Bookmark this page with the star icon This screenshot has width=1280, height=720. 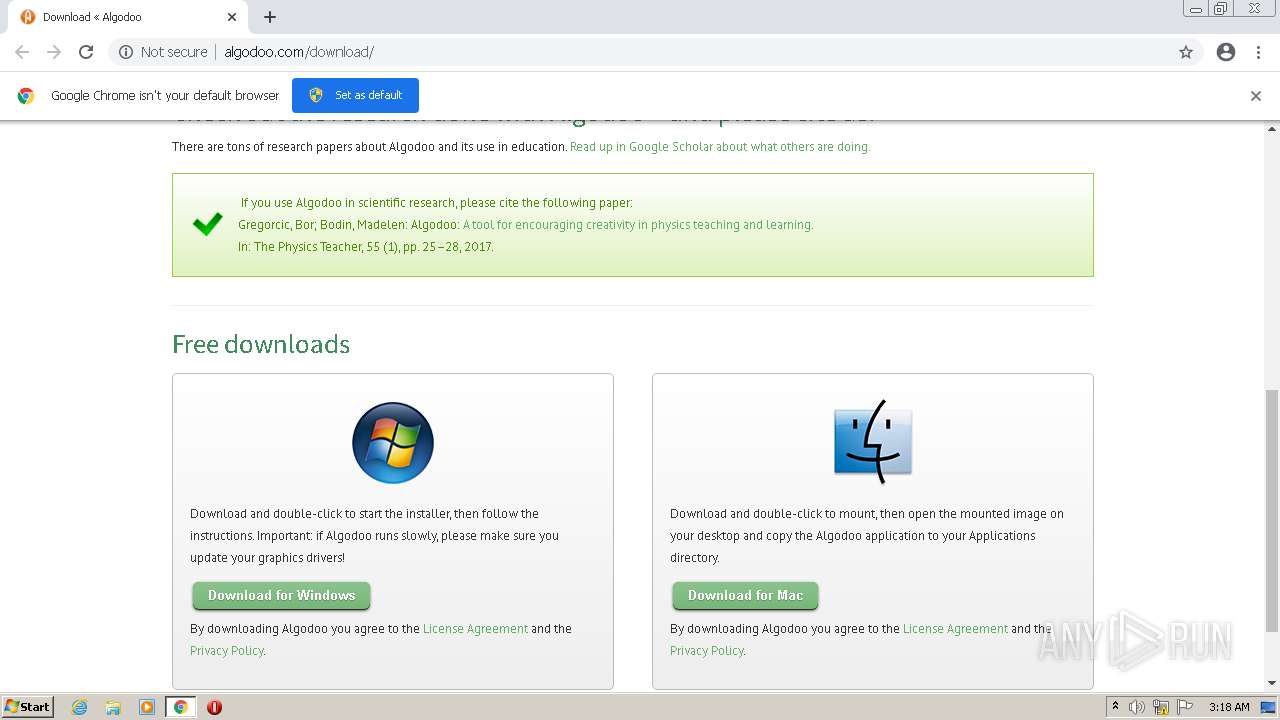(1186, 52)
